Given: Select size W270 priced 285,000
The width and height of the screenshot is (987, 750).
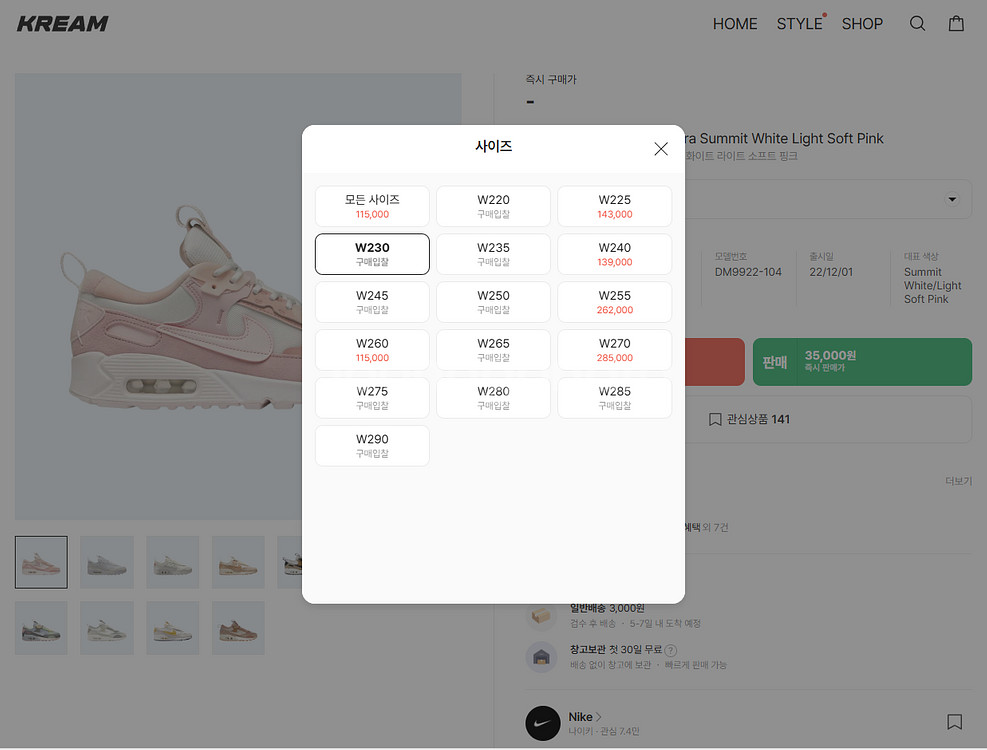Looking at the screenshot, I should point(614,350).
